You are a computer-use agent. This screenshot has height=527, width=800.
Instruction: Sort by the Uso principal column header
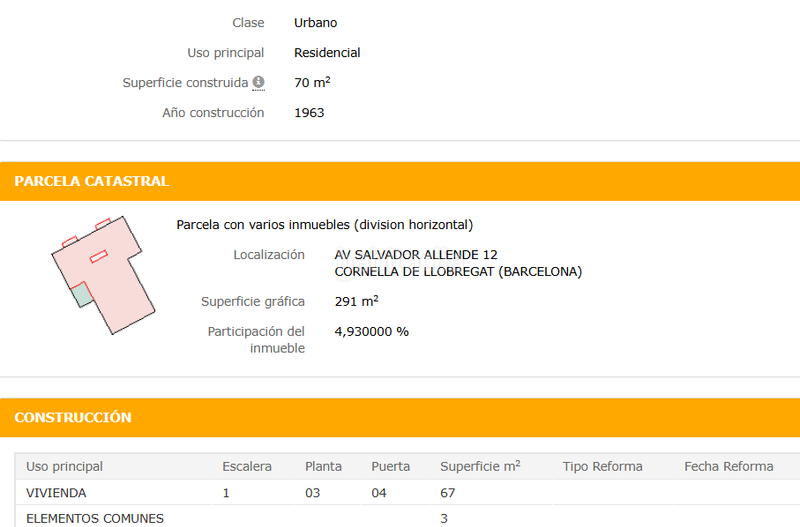pos(64,466)
